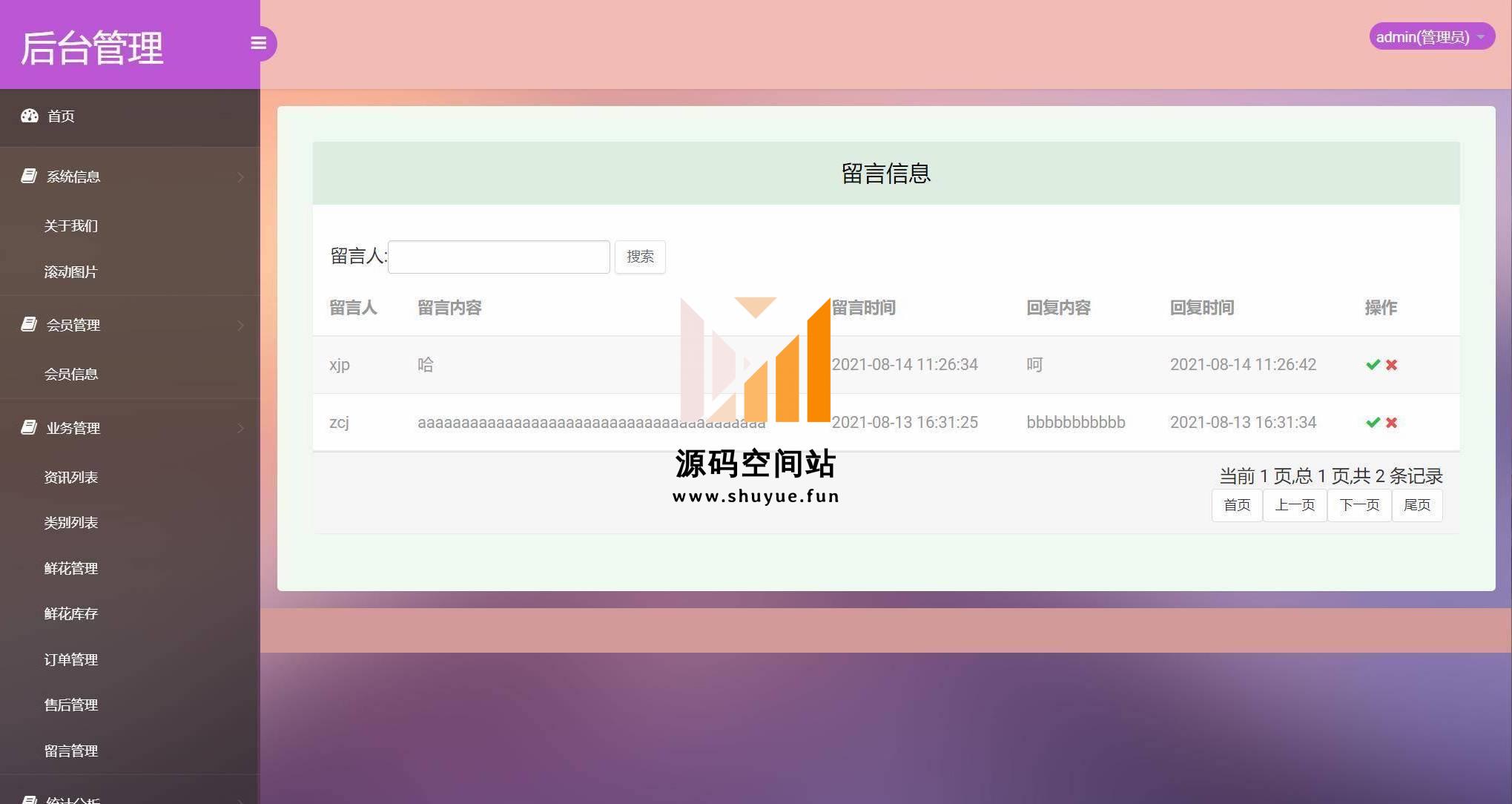Go to 上一页 previous page
This screenshot has height=804, width=1512.
tap(1295, 505)
